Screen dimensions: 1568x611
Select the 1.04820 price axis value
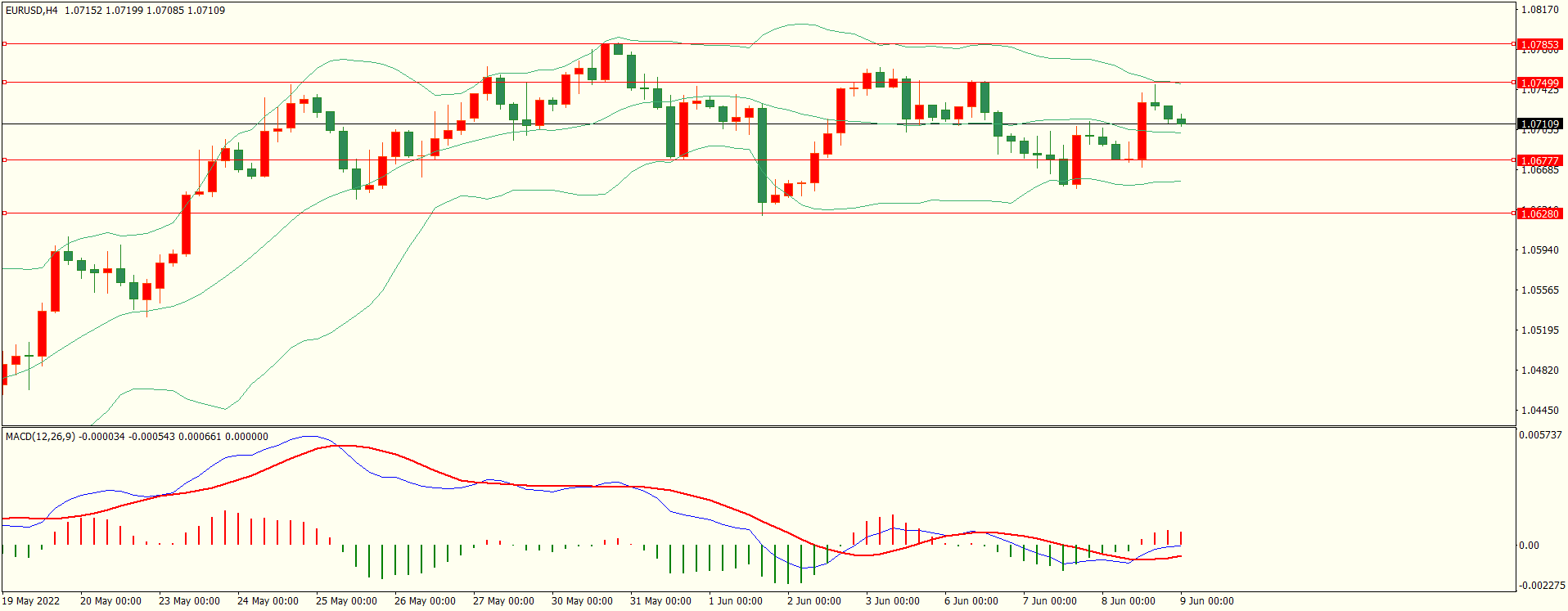1539,371
